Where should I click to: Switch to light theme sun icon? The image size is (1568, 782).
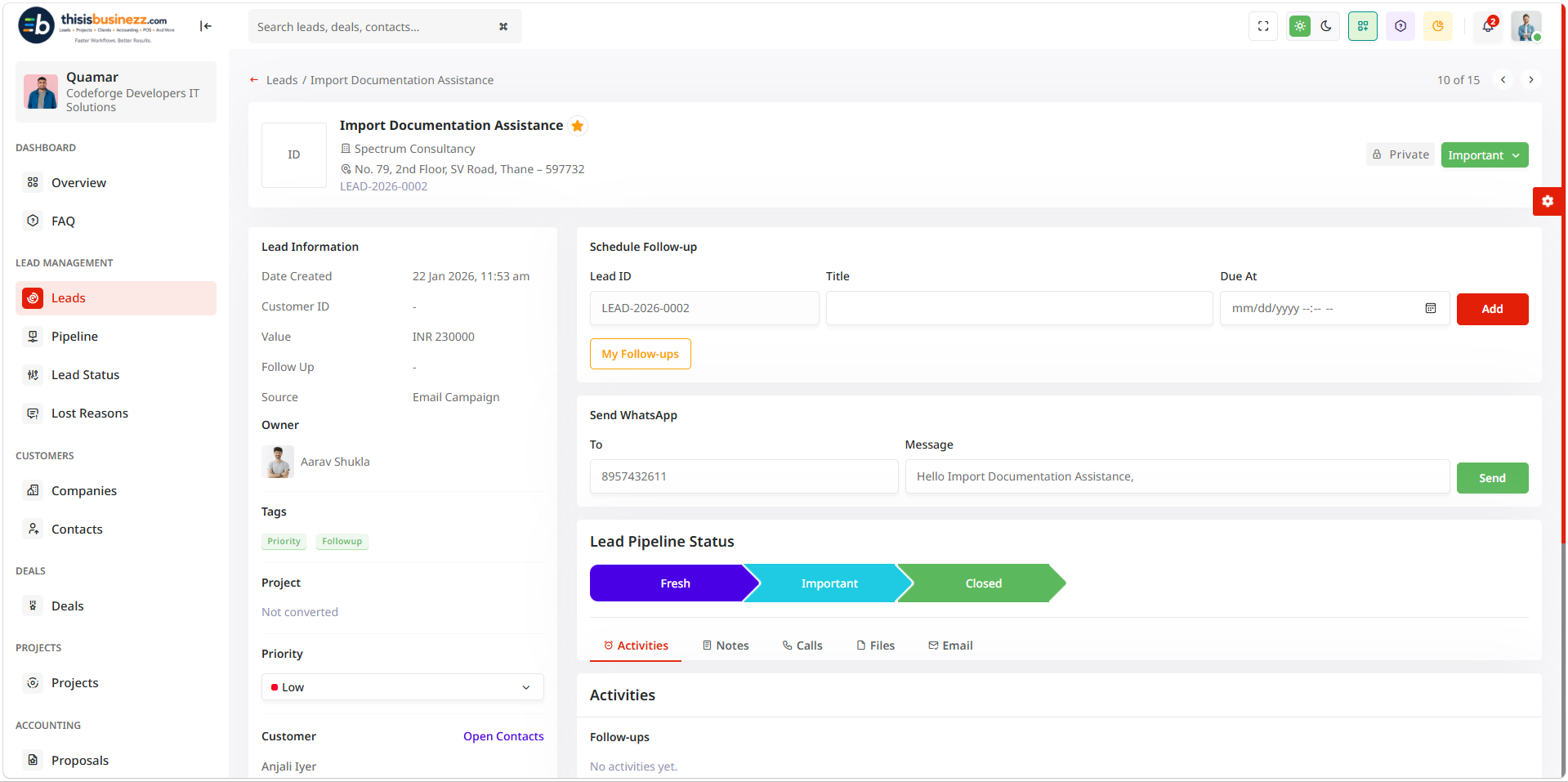1299,26
